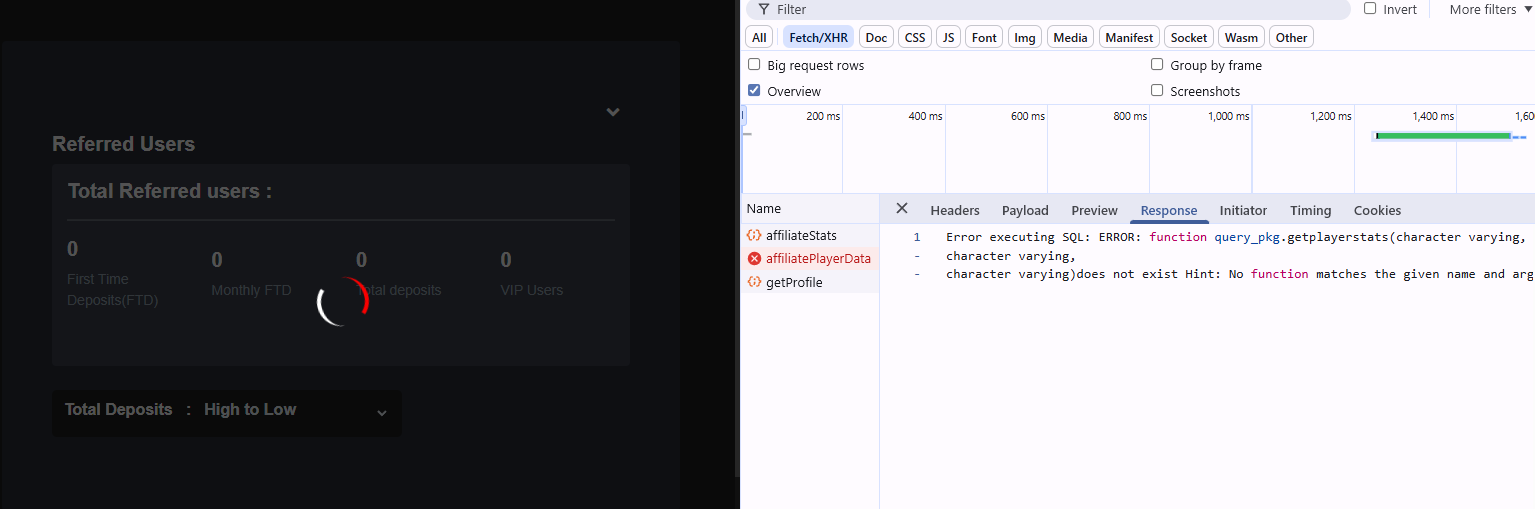Click the green bar in timeline overview
The image size is (1535, 509).
click(1443, 136)
